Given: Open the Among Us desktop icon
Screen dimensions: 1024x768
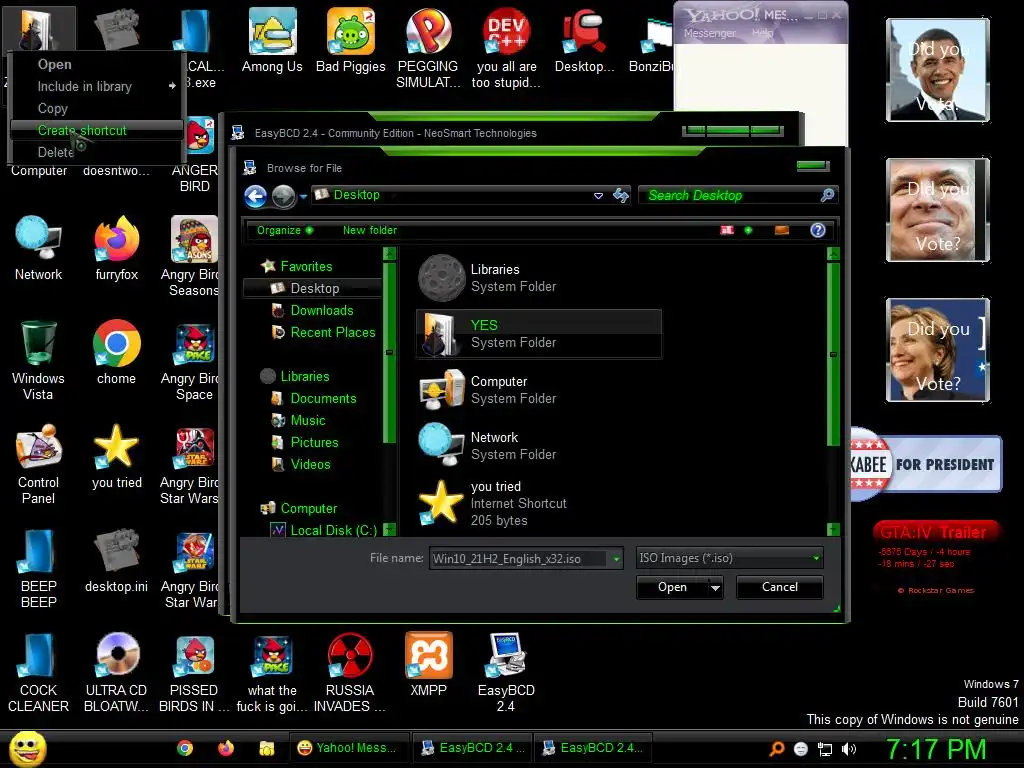Looking at the screenshot, I should tap(272, 41).
